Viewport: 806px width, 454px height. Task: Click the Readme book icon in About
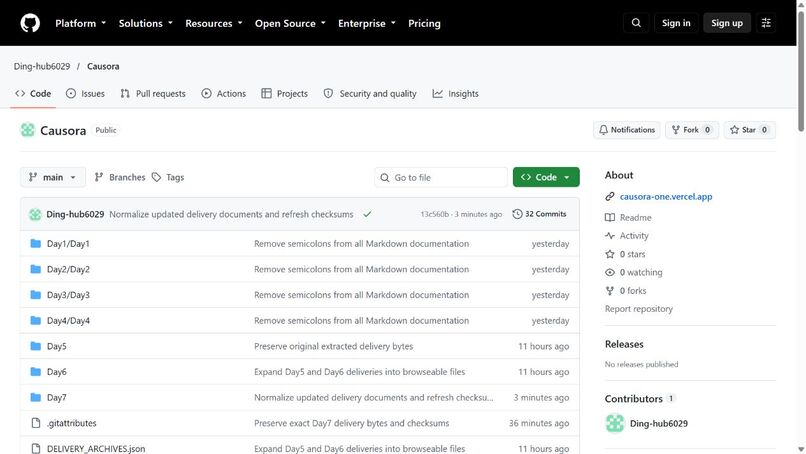tap(610, 217)
